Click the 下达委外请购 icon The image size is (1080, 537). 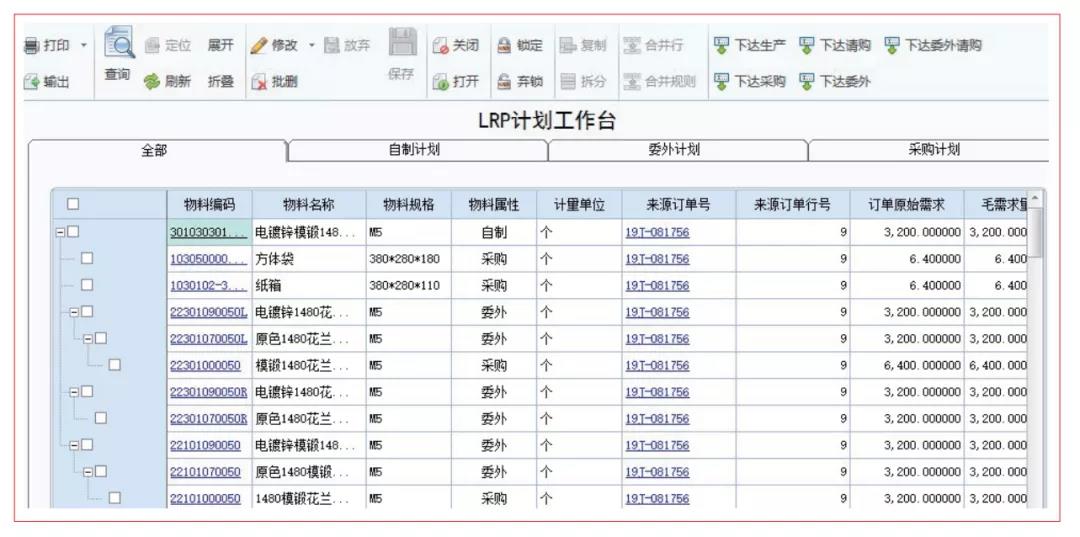[892, 46]
